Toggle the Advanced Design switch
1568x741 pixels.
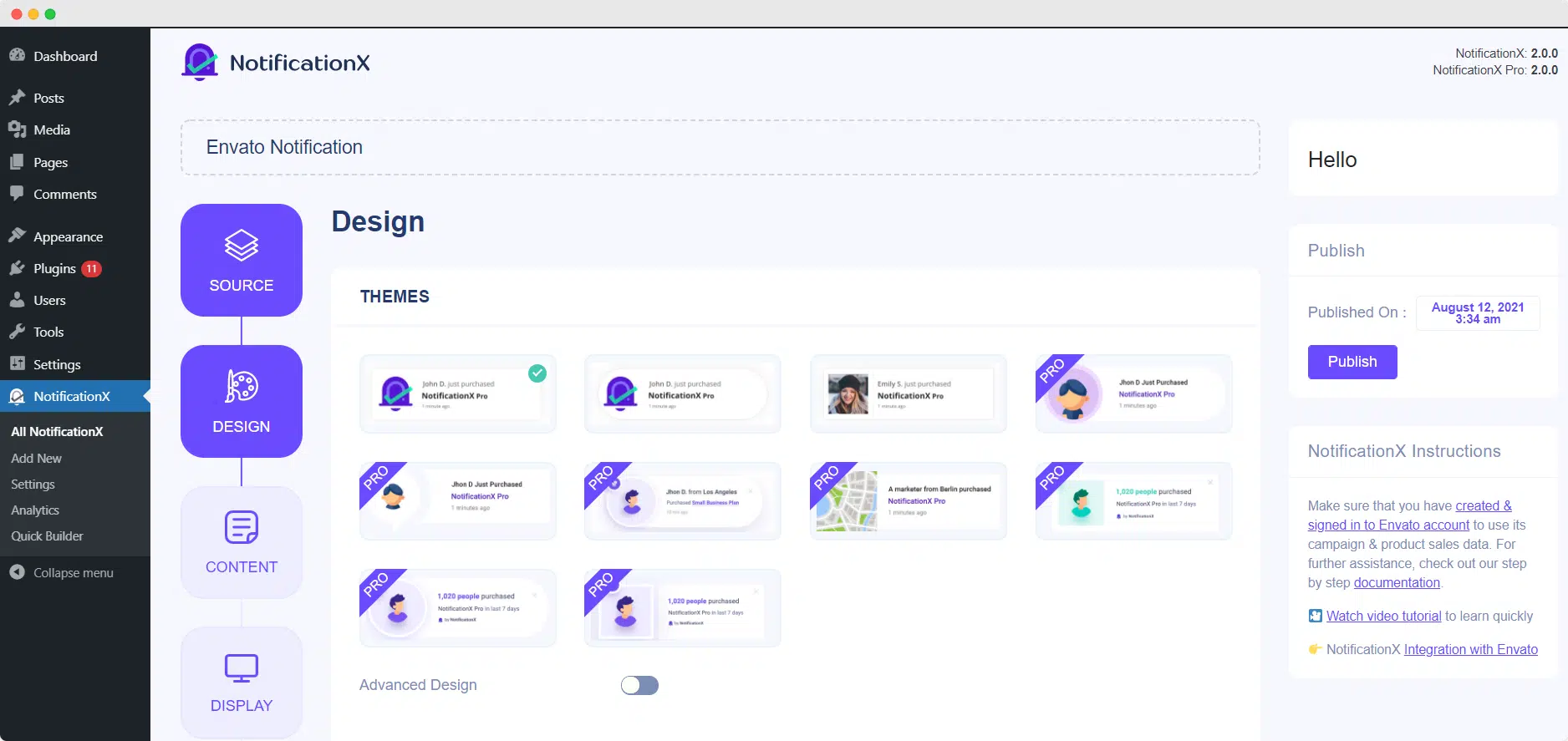[639, 685]
